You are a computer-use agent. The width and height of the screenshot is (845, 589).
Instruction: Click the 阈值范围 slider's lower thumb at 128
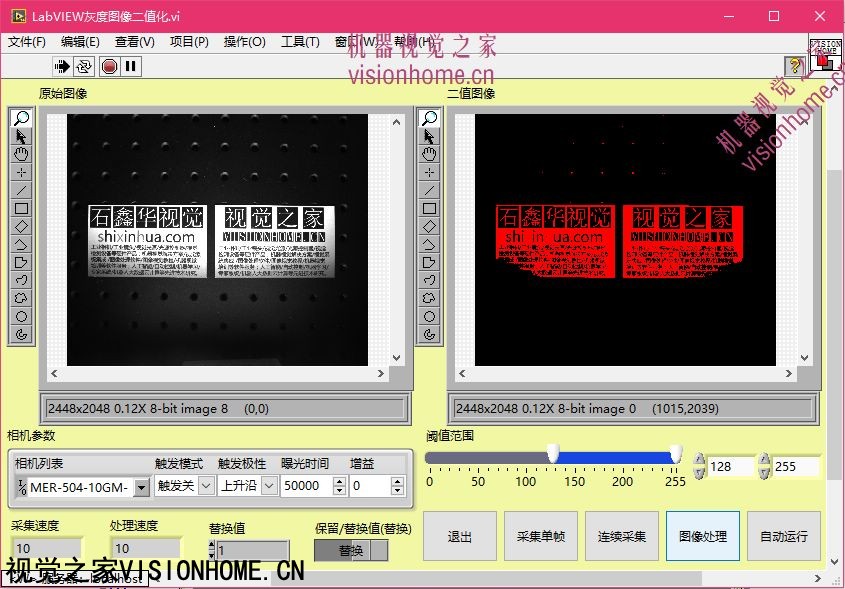coord(553,457)
